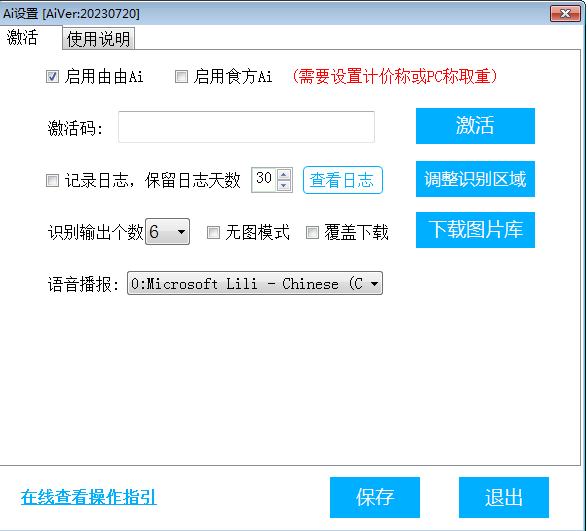Click the 下载图片库 button
Viewport: 588px width, 531px height.
475,230
